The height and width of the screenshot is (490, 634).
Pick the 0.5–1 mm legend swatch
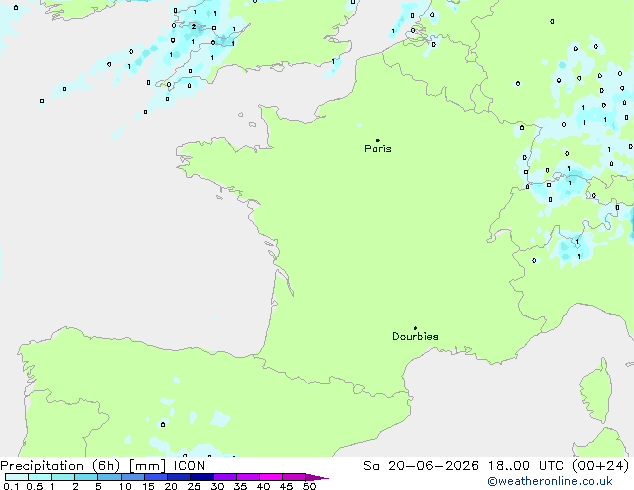coord(40,477)
